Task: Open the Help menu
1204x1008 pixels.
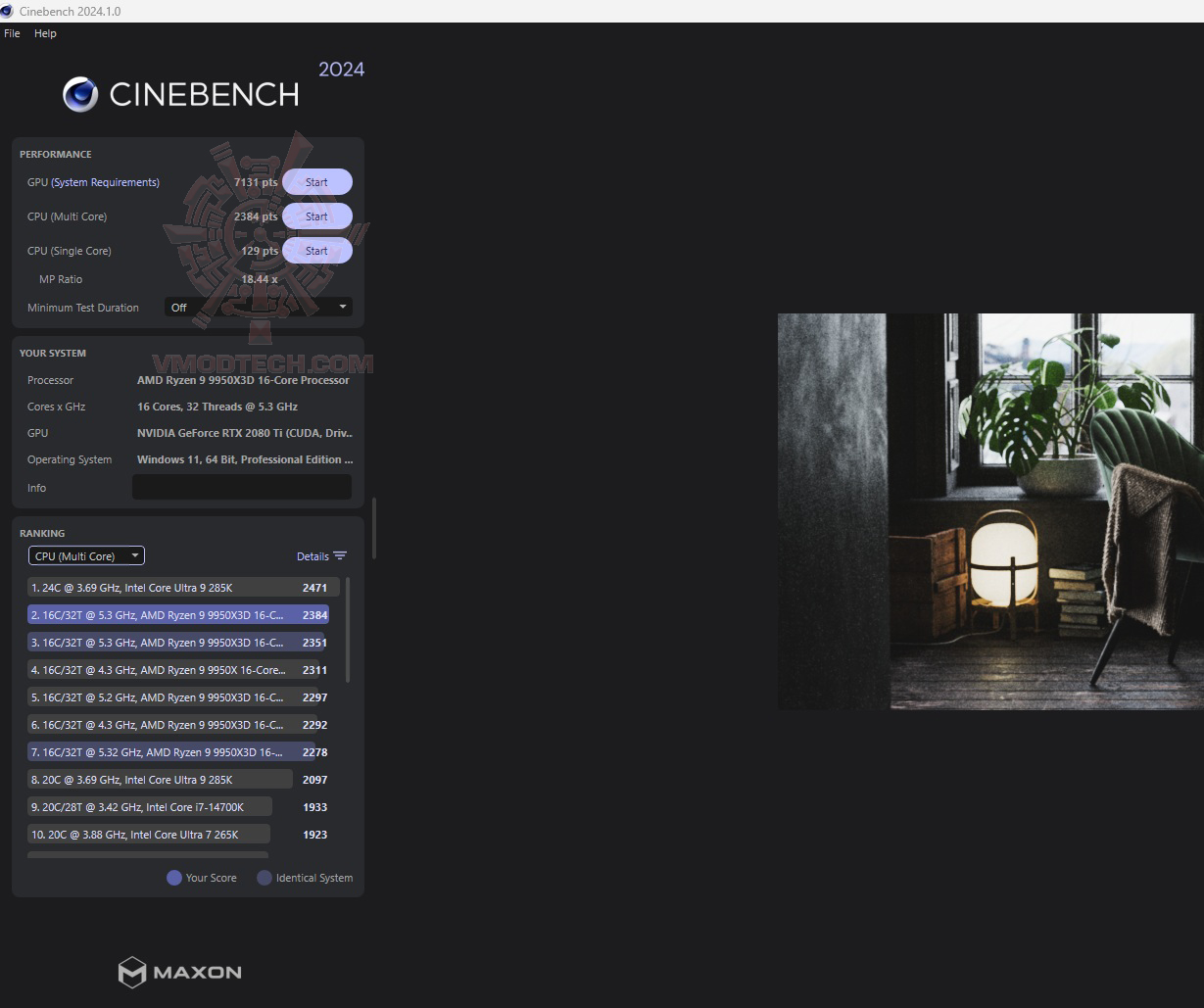Action: coord(45,33)
